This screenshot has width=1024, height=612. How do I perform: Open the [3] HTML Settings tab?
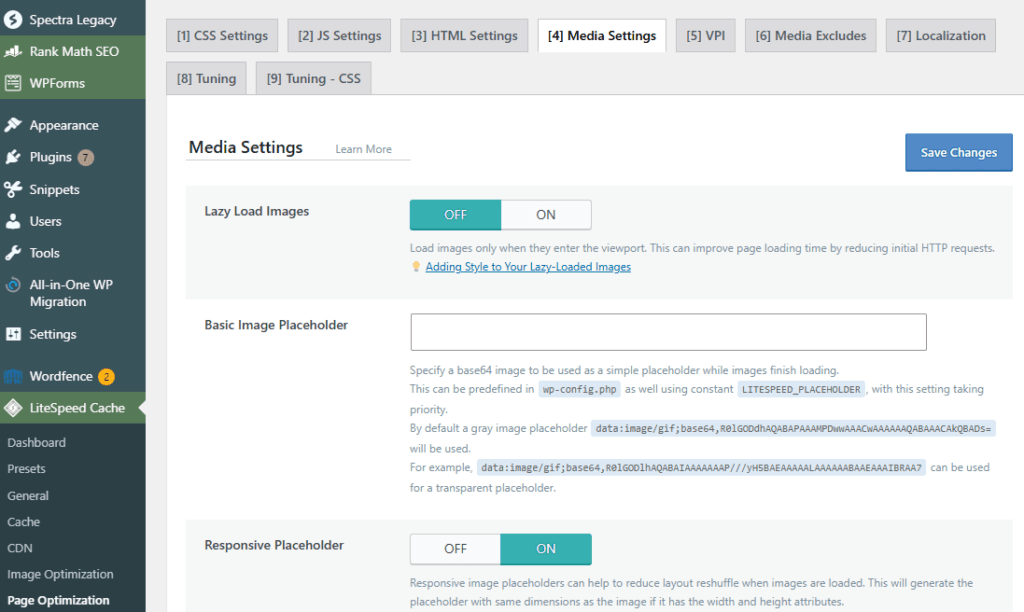[464, 35]
